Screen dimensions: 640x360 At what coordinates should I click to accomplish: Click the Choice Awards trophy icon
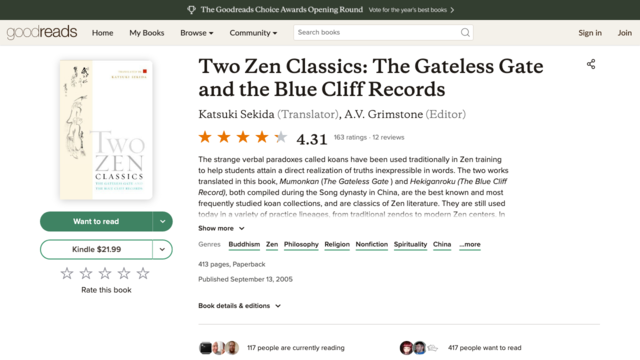point(191,10)
